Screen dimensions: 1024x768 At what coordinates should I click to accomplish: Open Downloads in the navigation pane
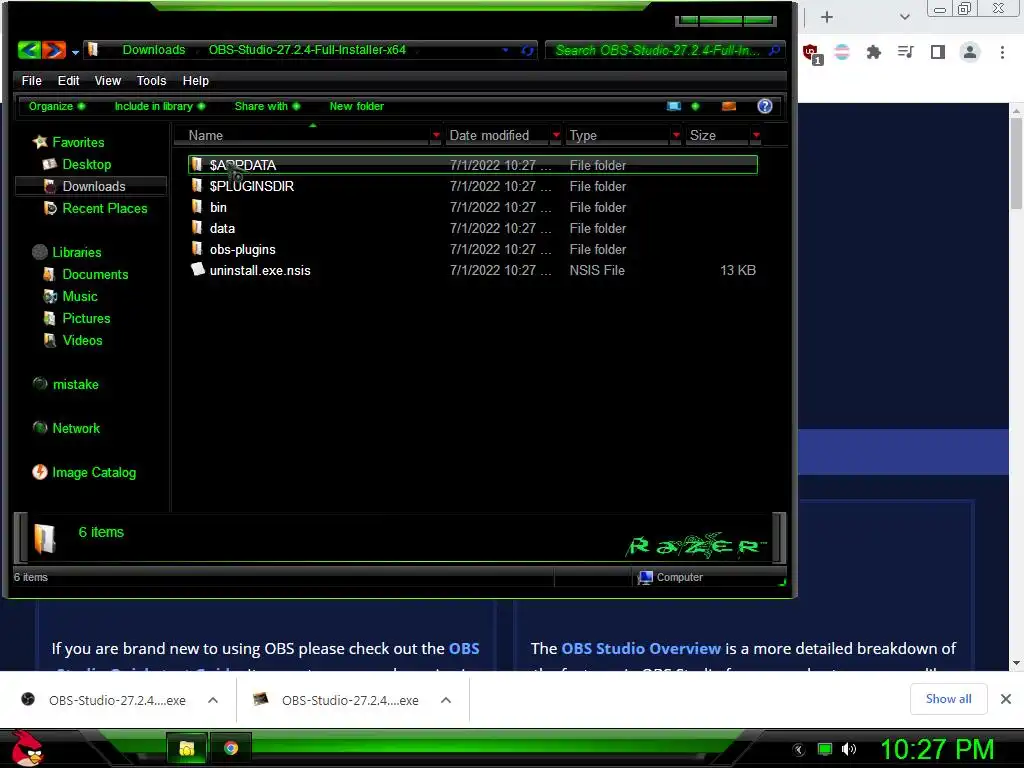(93, 186)
